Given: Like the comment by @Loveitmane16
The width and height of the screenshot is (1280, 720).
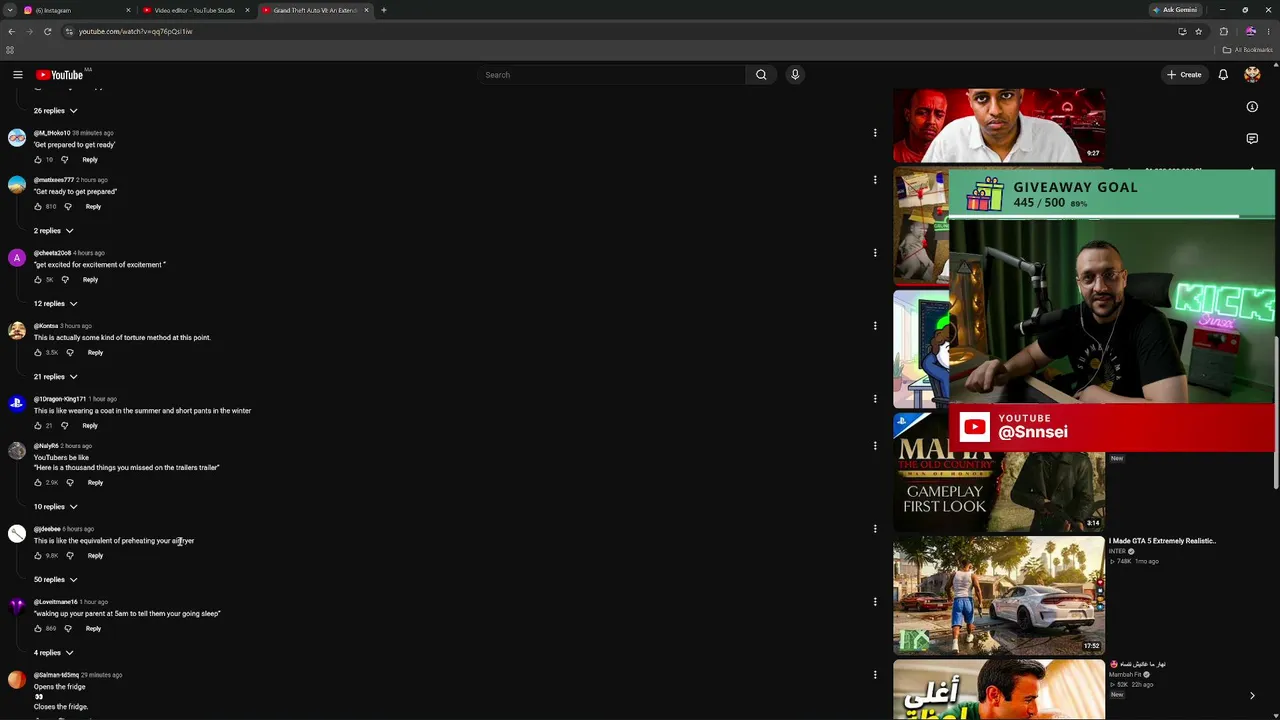Looking at the screenshot, I should click(x=38, y=629).
